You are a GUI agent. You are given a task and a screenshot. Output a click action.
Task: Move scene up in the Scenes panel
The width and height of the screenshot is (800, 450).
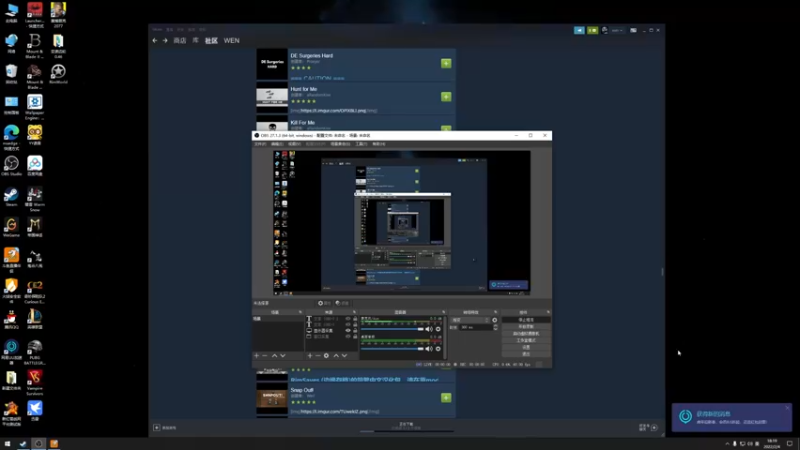pos(274,356)
